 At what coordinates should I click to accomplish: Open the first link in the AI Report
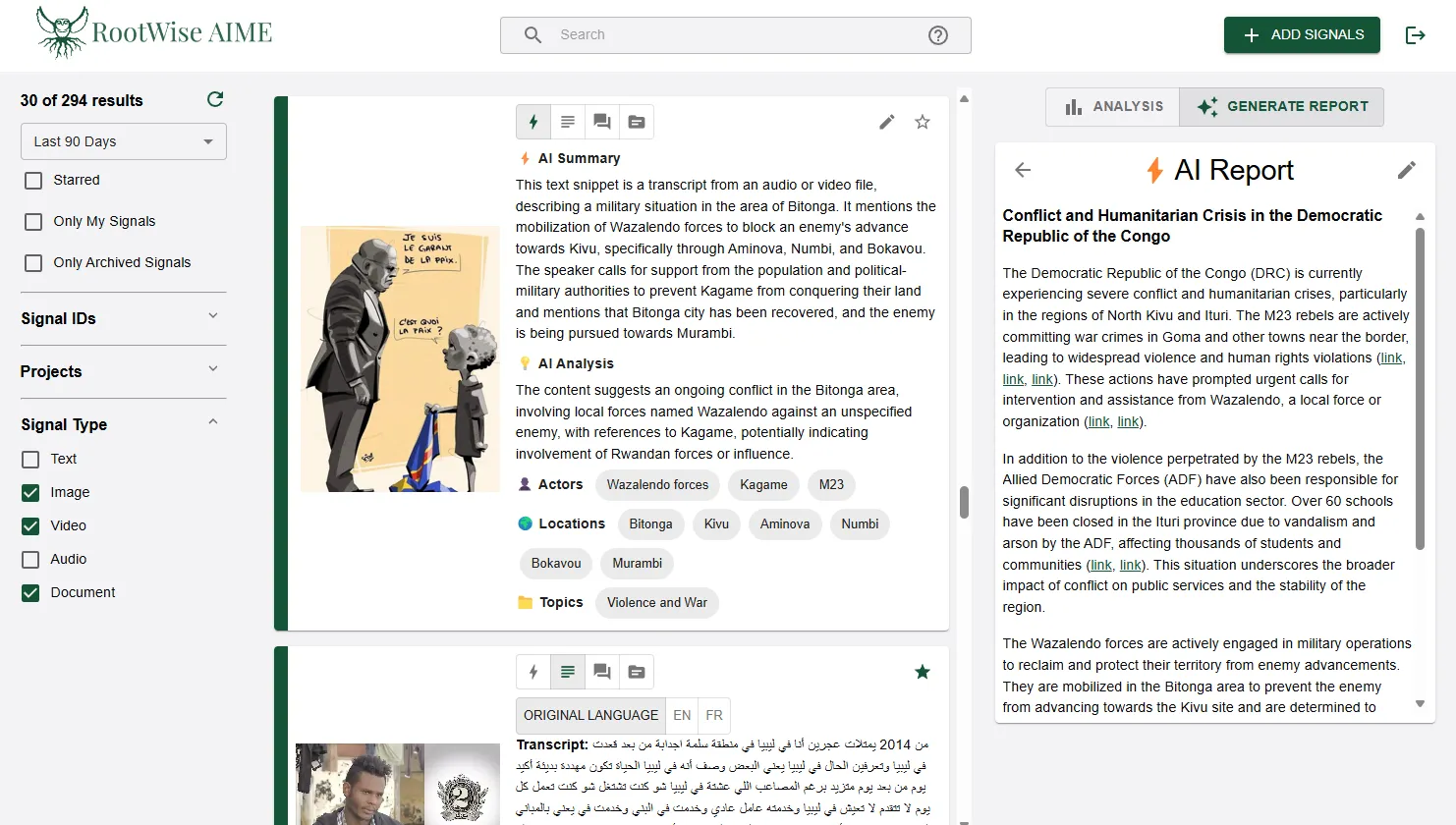pos(1391,357)
